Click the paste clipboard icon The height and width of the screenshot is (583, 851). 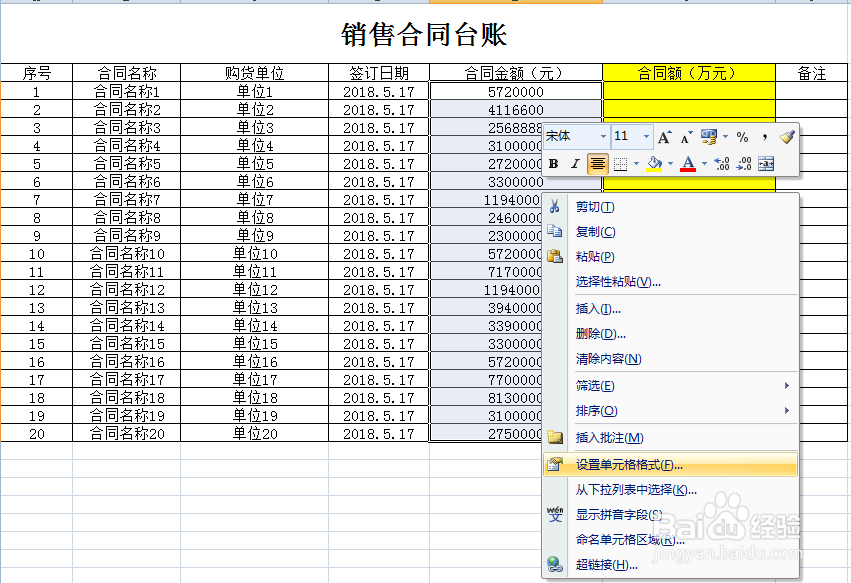click(555, 256)
